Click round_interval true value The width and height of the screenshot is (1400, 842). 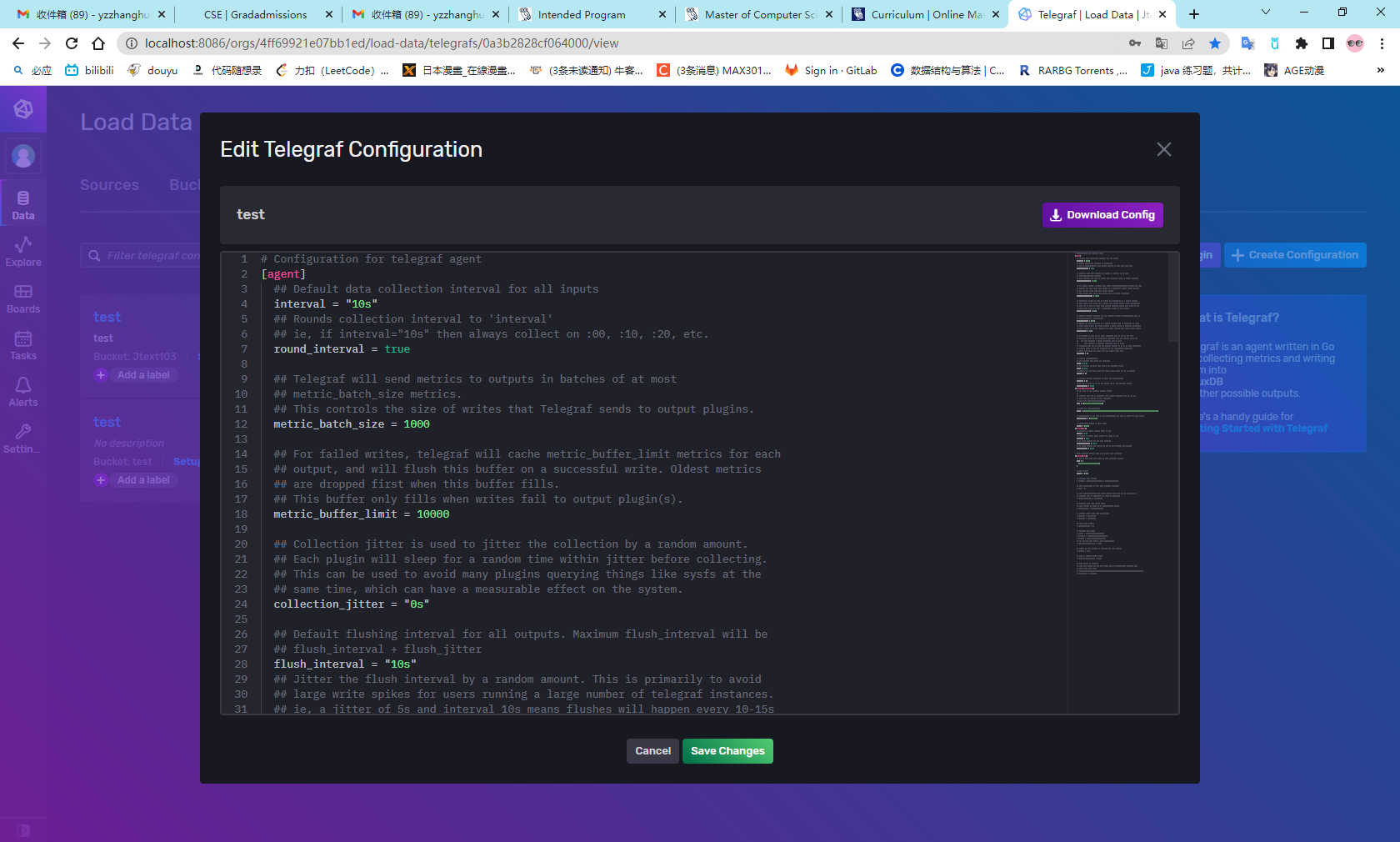pos(397,349)
